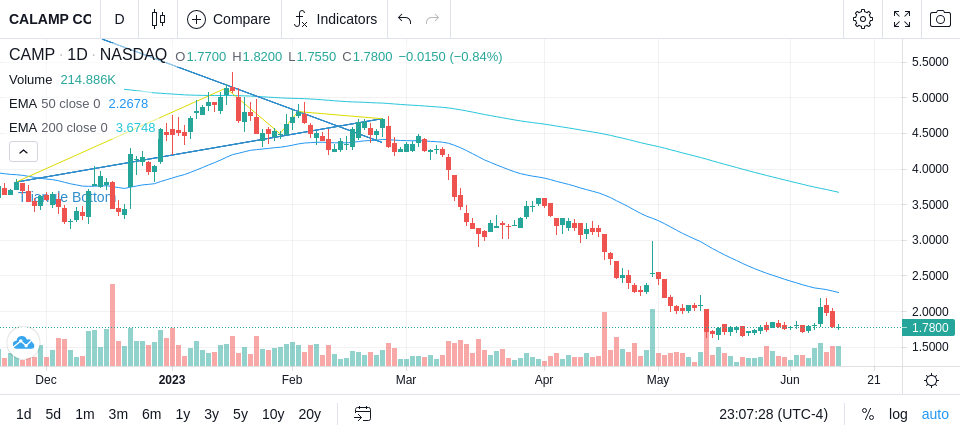The image size is (960, 433).
Task: Click the Feb time axis label
Action: [x=292, y=380]
